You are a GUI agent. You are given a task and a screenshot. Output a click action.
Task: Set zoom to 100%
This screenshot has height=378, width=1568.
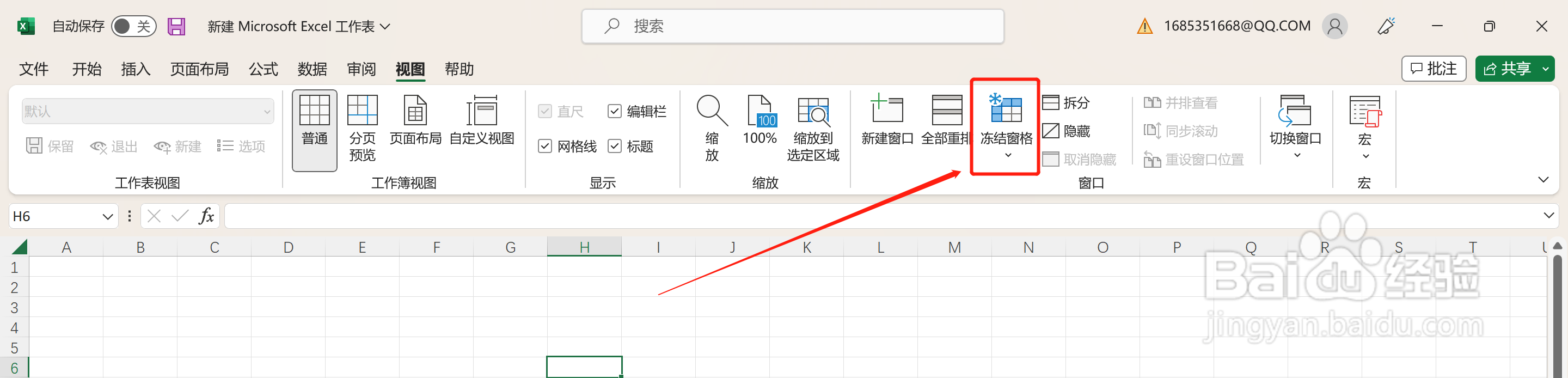(x=759, y=120)
